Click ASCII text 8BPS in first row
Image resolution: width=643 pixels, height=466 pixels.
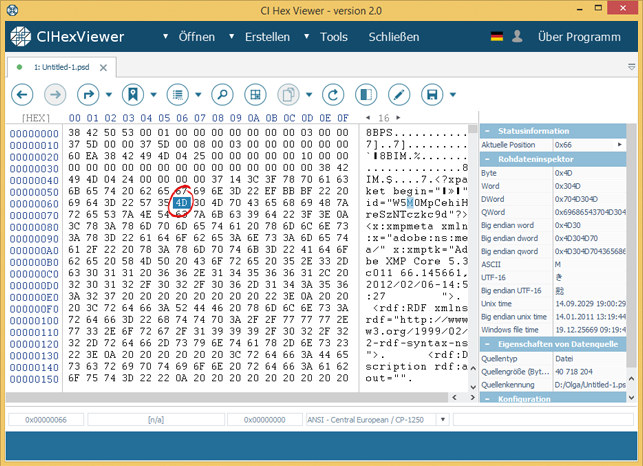coord(379,133)
